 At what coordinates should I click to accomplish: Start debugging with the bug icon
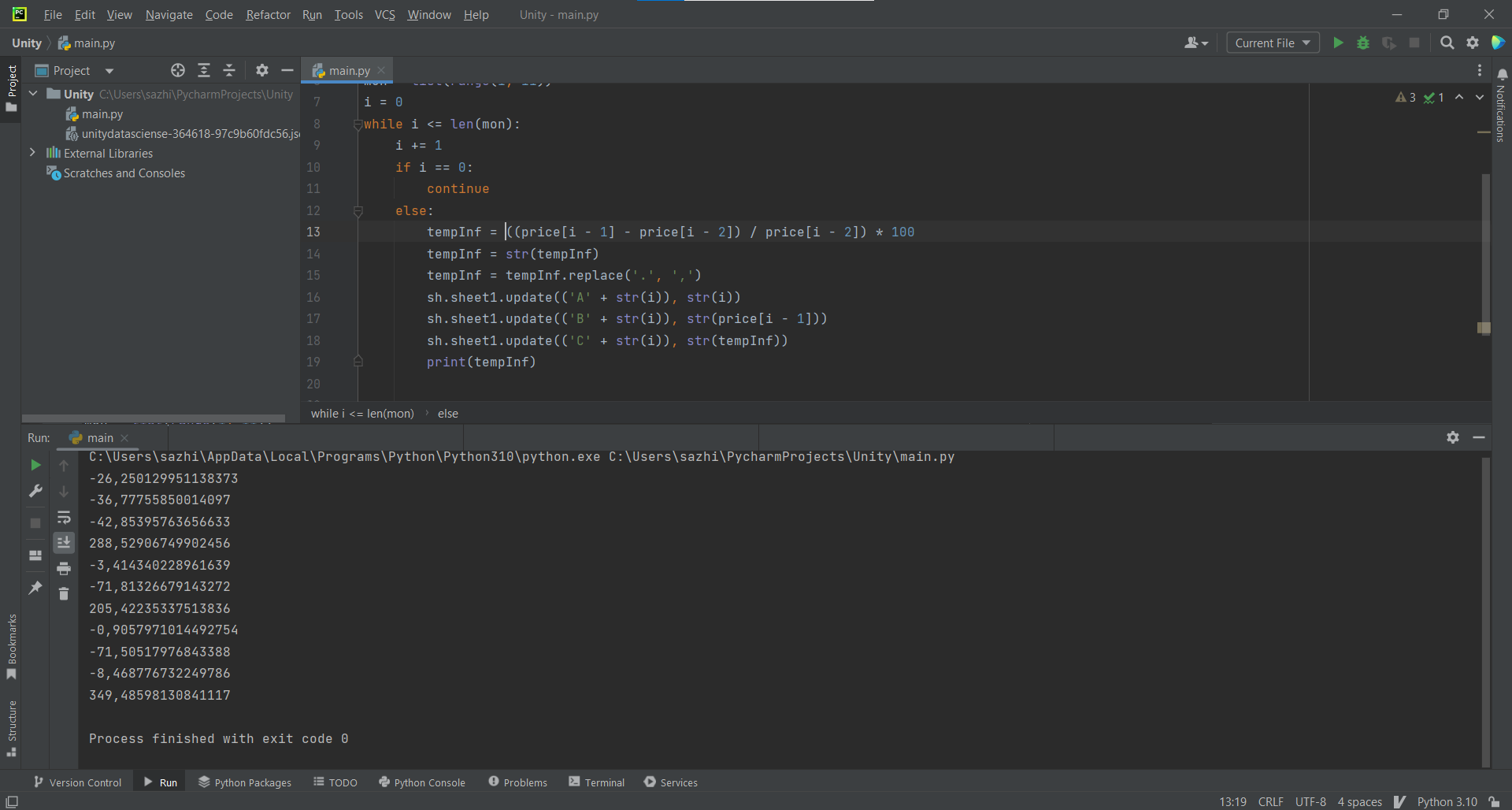click(x=1363, y=43)
